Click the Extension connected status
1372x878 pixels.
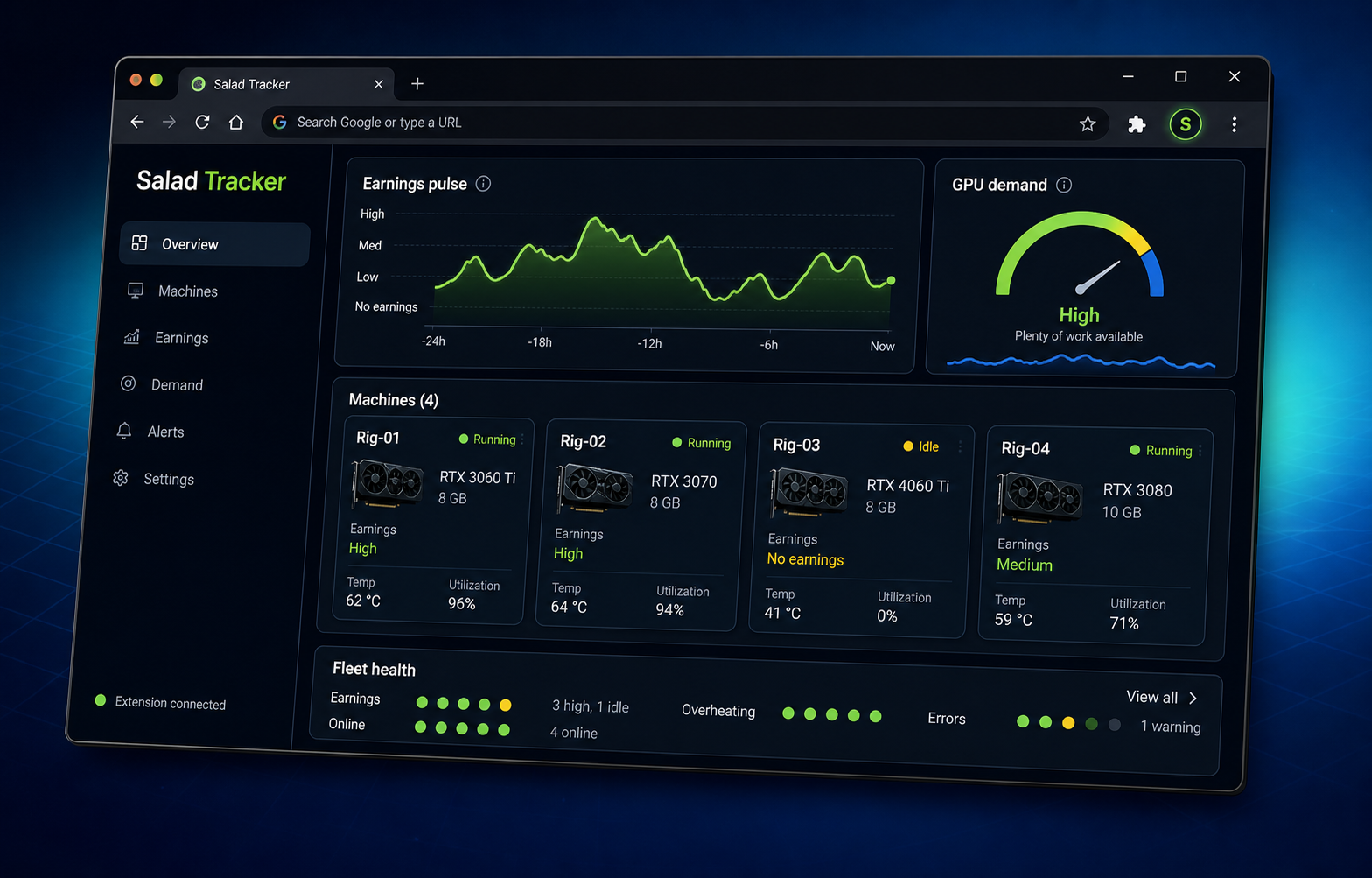161,703
